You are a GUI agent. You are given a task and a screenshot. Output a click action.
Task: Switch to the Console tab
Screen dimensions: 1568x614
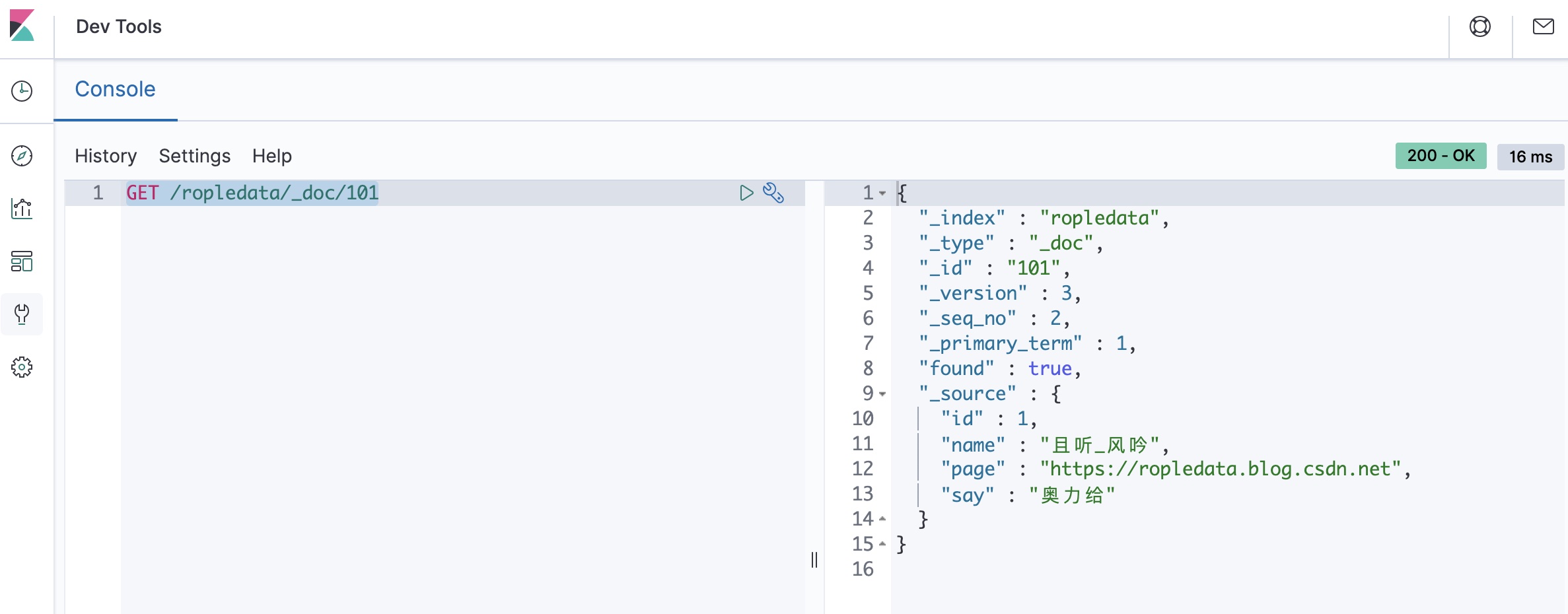[x=115, y=89]
